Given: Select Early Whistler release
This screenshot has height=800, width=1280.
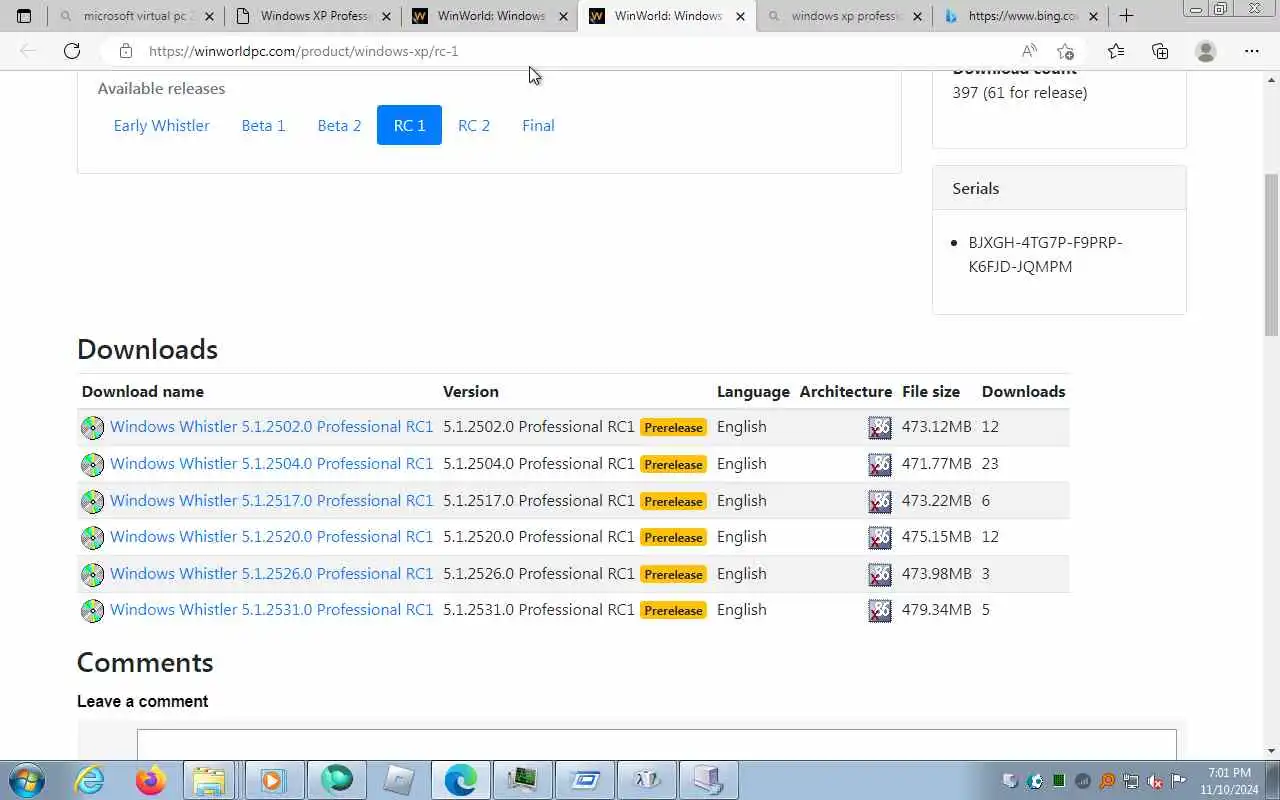Looking at the screenshot, I should (161, 125).
